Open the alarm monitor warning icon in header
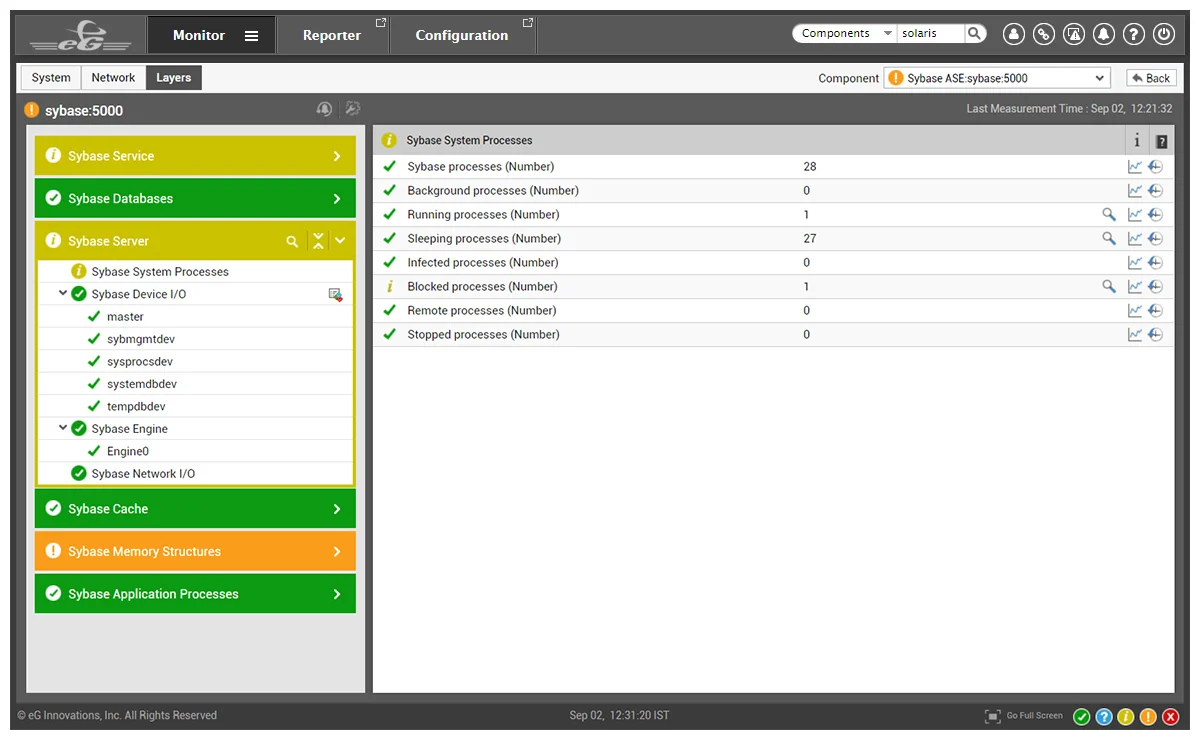The width and height of the screenshot is (1200, 740). pyautogui.click(x=1074, y=34)
